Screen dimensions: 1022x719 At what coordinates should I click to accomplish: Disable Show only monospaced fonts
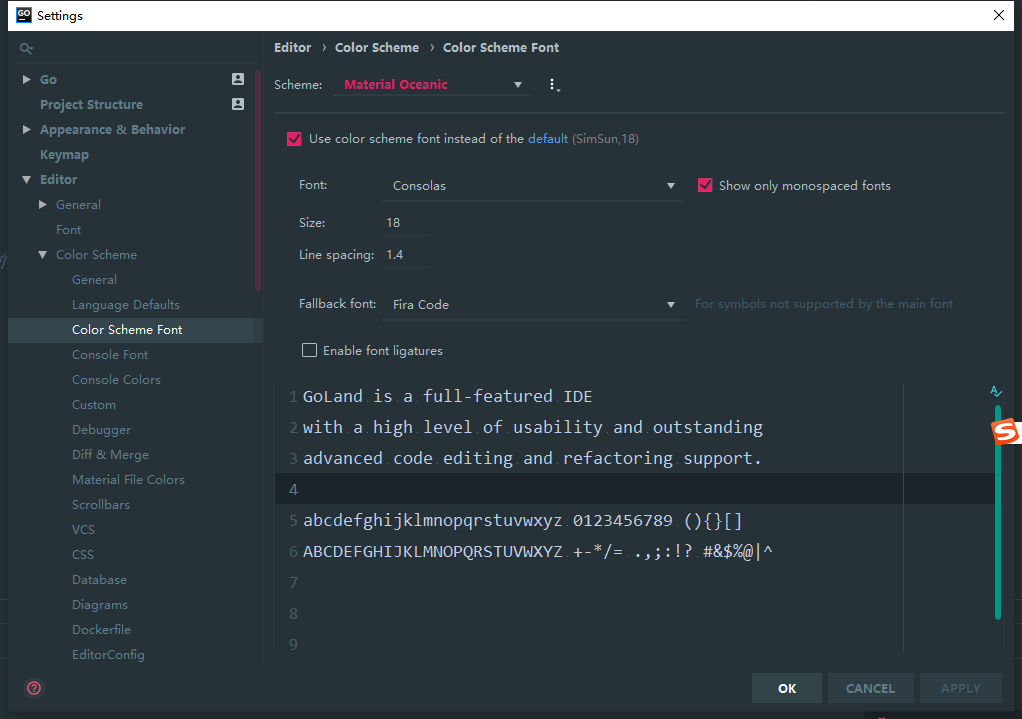click(x=705, y=185)
